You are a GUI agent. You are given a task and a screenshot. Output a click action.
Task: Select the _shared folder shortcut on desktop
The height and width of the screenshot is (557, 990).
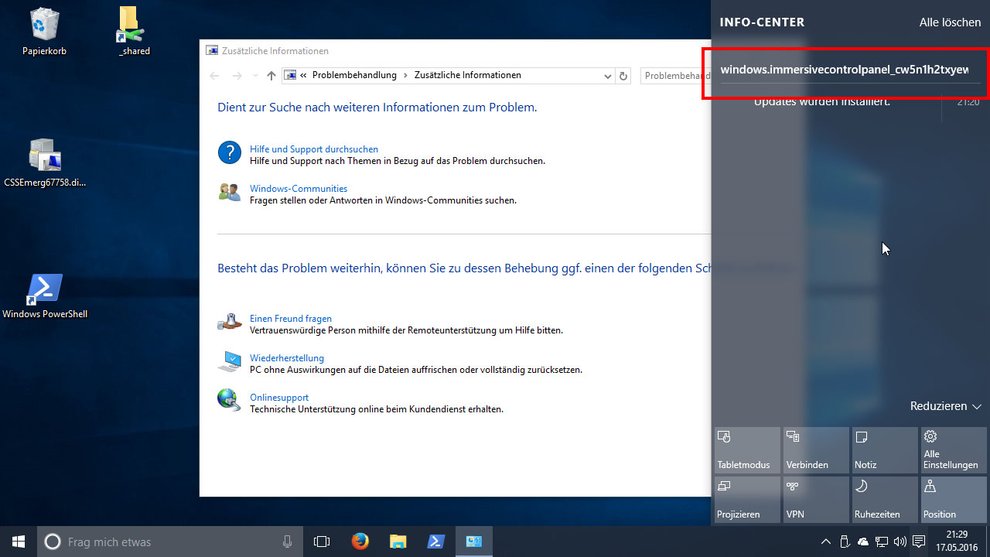tap(133, 32)
